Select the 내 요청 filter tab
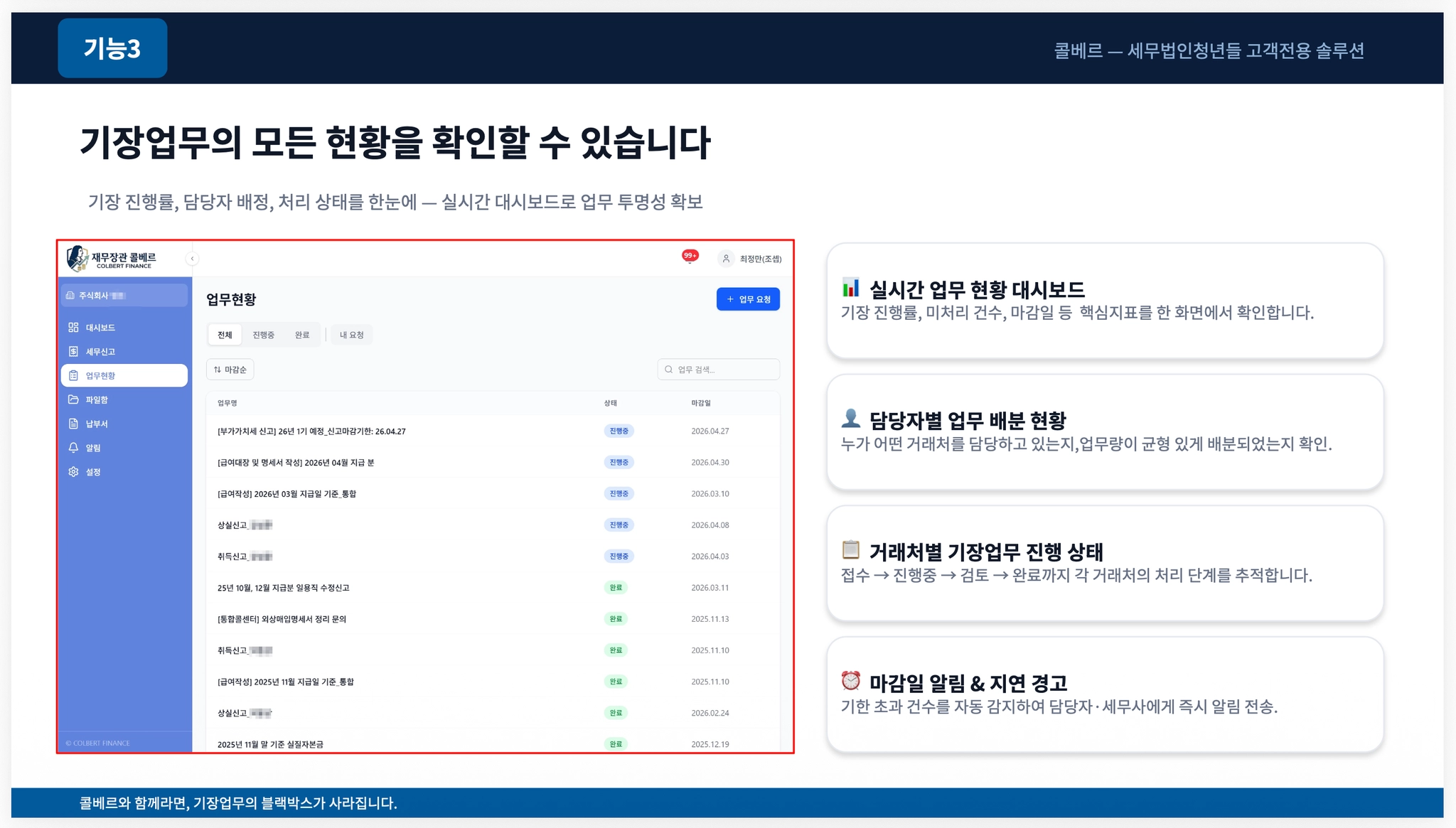The height and width of the screenshot is (828, 1456). click(x=351, y=335)
